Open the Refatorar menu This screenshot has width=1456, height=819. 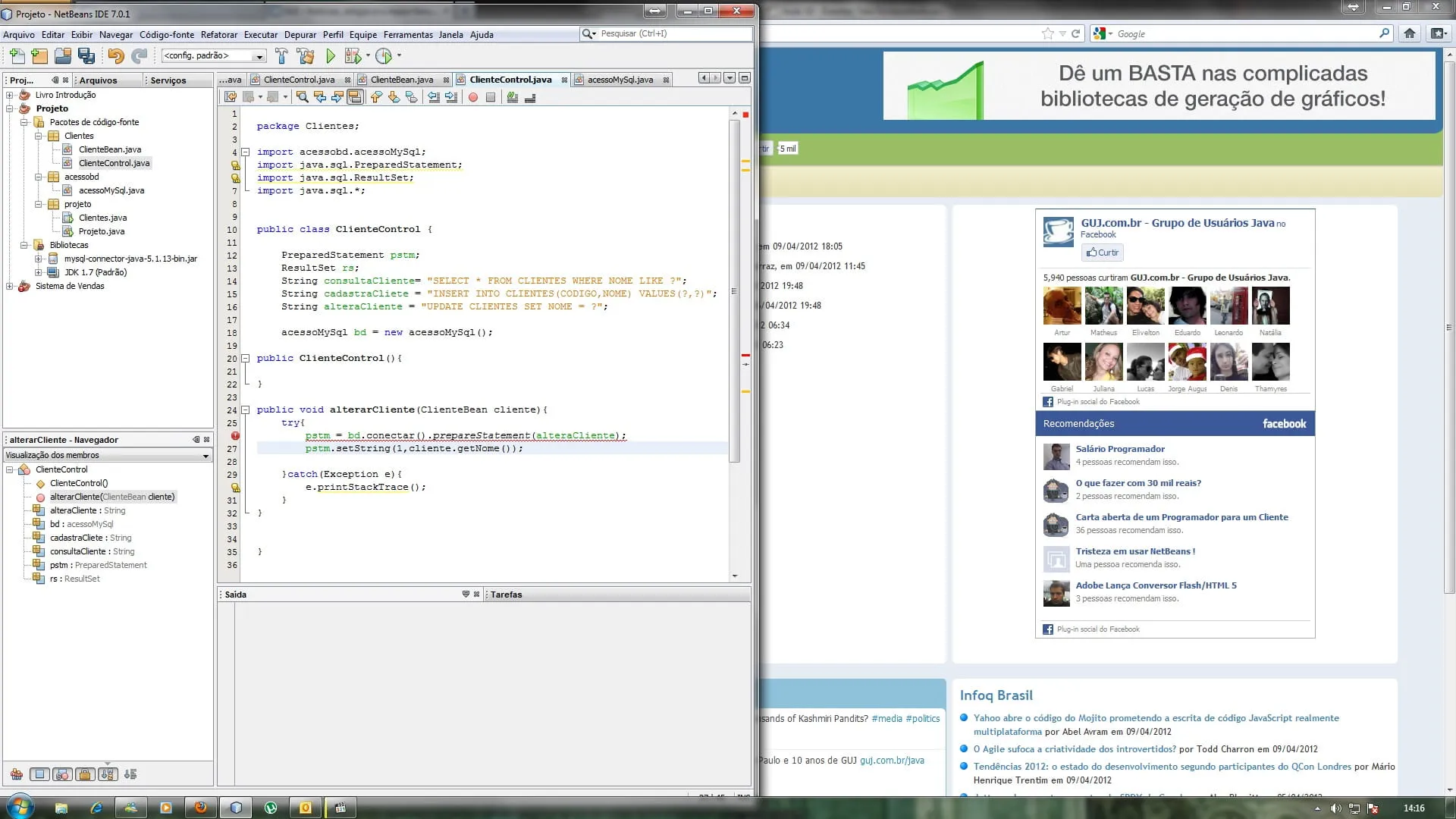218,35
